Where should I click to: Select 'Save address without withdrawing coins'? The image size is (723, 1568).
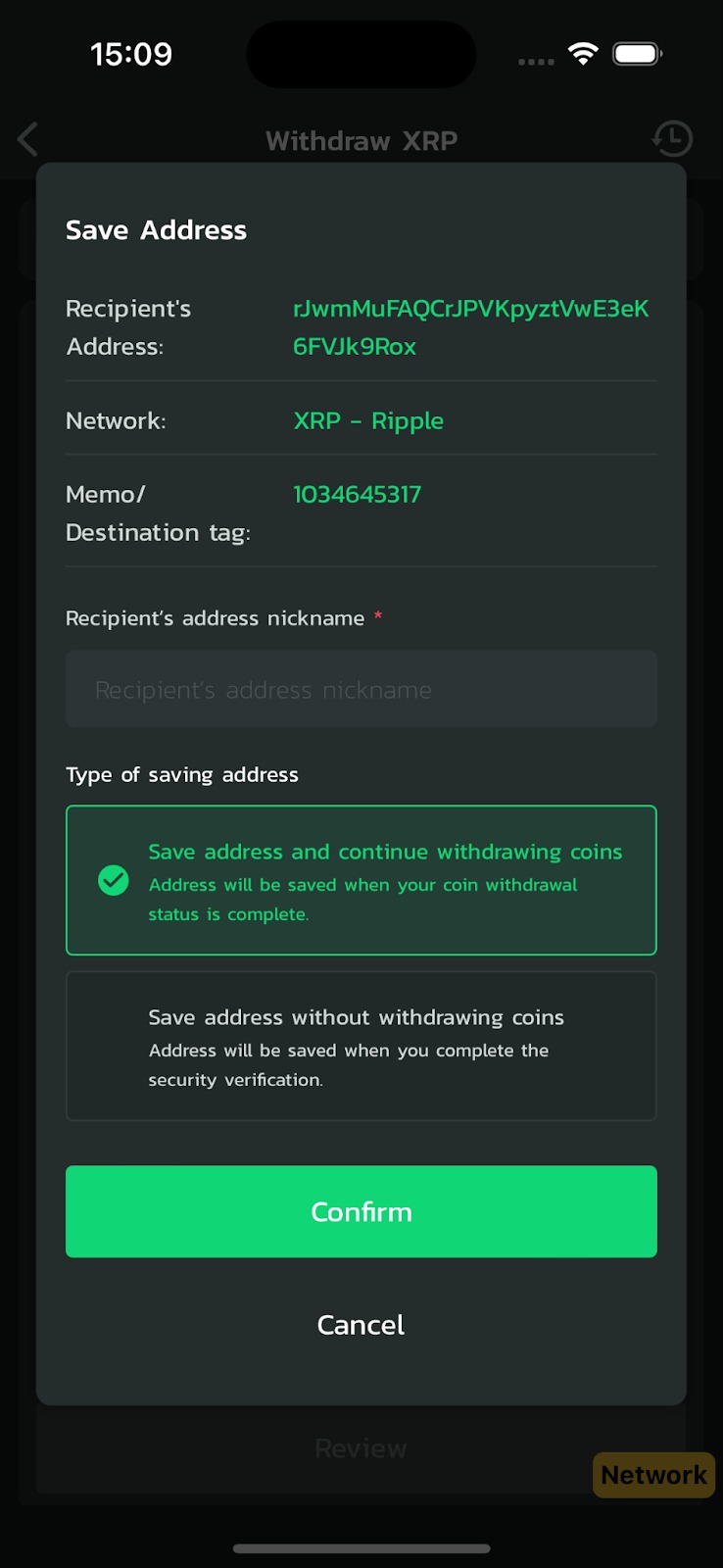(x=361, y=1046)
